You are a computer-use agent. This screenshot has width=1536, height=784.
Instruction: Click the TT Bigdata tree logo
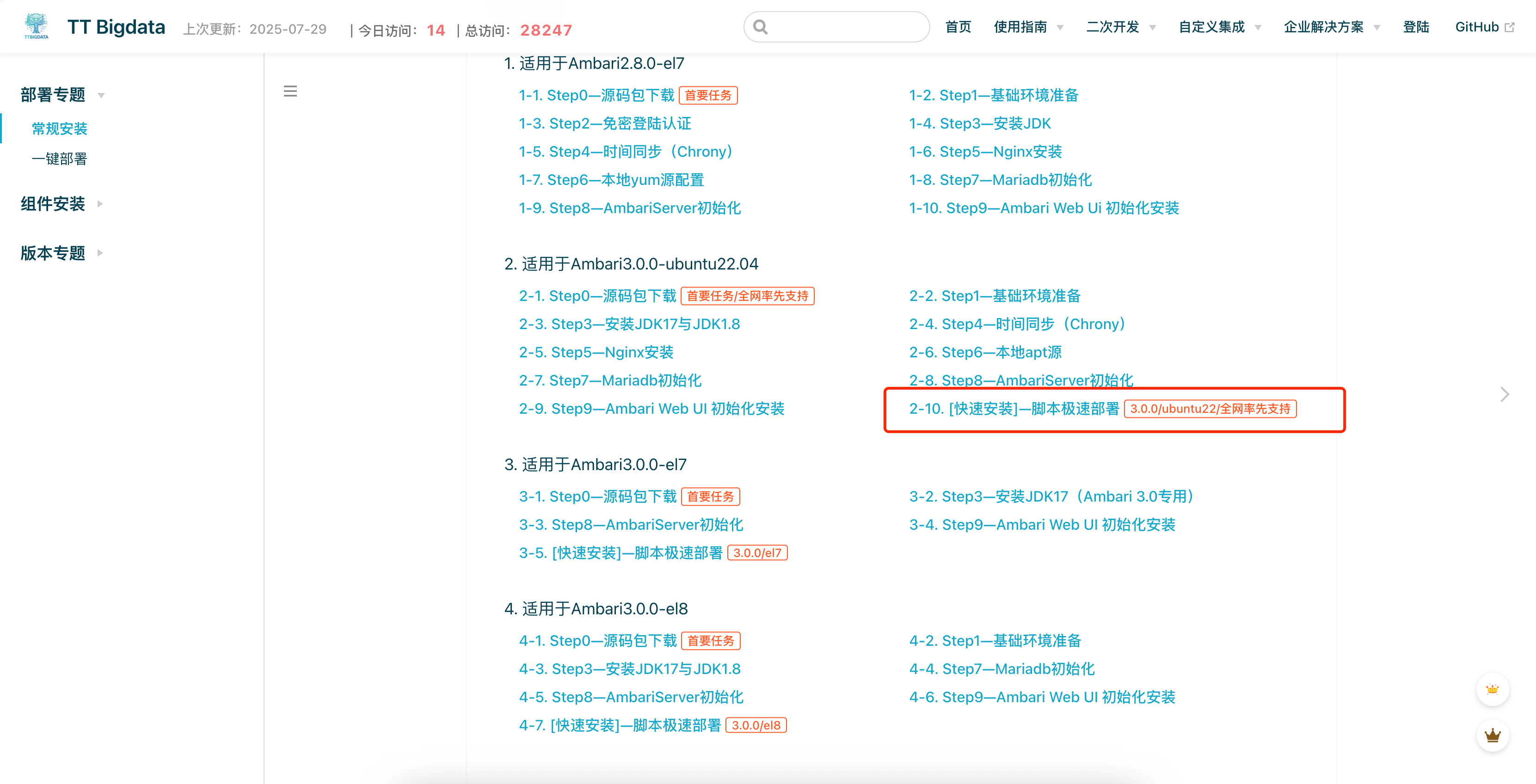[x=37, y=26]
